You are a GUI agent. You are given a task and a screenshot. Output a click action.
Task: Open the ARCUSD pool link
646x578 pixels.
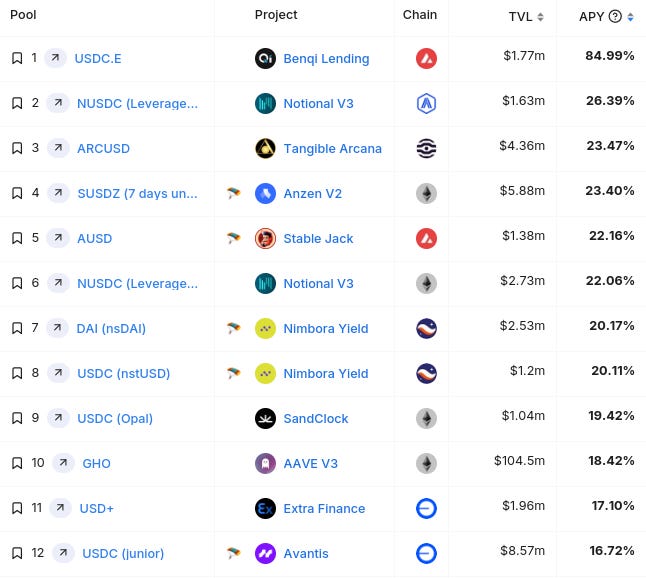(x=103, y=148)
